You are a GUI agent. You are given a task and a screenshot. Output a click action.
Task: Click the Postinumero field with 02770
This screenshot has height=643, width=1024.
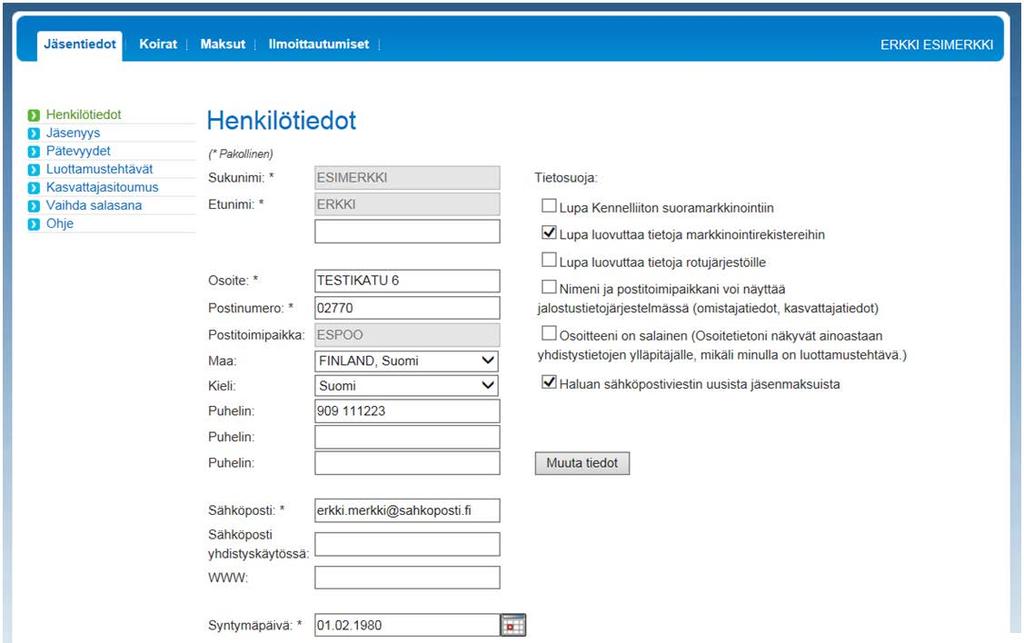[x=408, y=308]
